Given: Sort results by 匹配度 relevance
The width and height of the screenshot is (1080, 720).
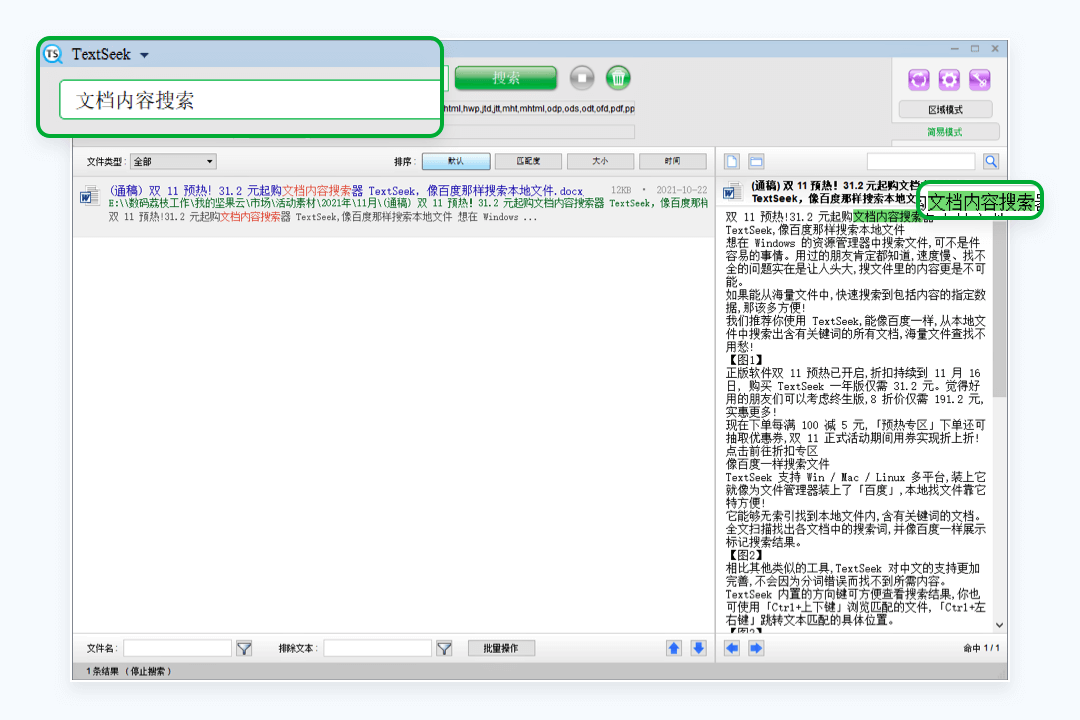Looking at the screenshot, I should [528, 161].
